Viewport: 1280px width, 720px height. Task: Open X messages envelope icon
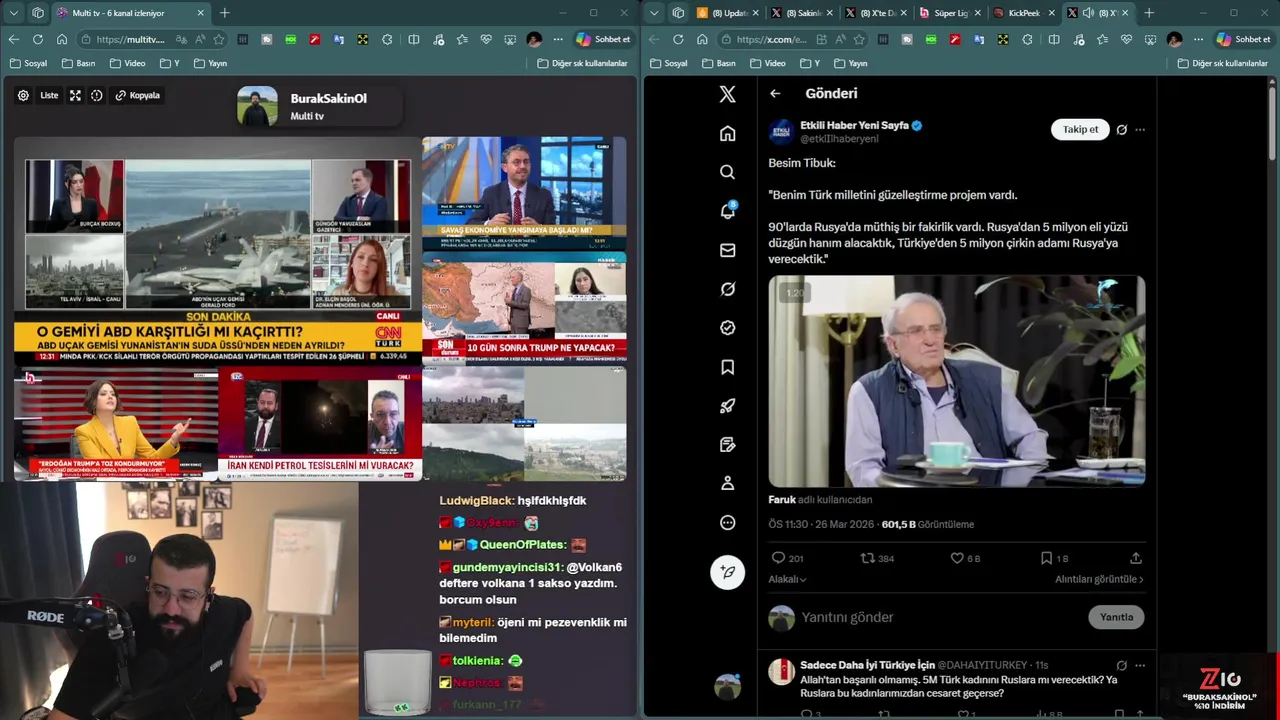pyautogui.click(x=727, y=250)
